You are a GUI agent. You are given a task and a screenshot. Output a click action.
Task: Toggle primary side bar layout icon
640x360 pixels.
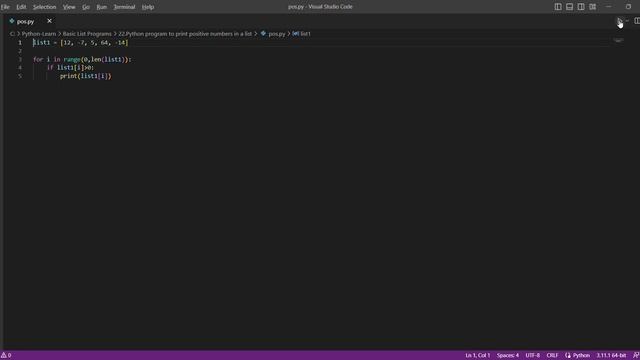pyautogui.click(x=558, y=7)
